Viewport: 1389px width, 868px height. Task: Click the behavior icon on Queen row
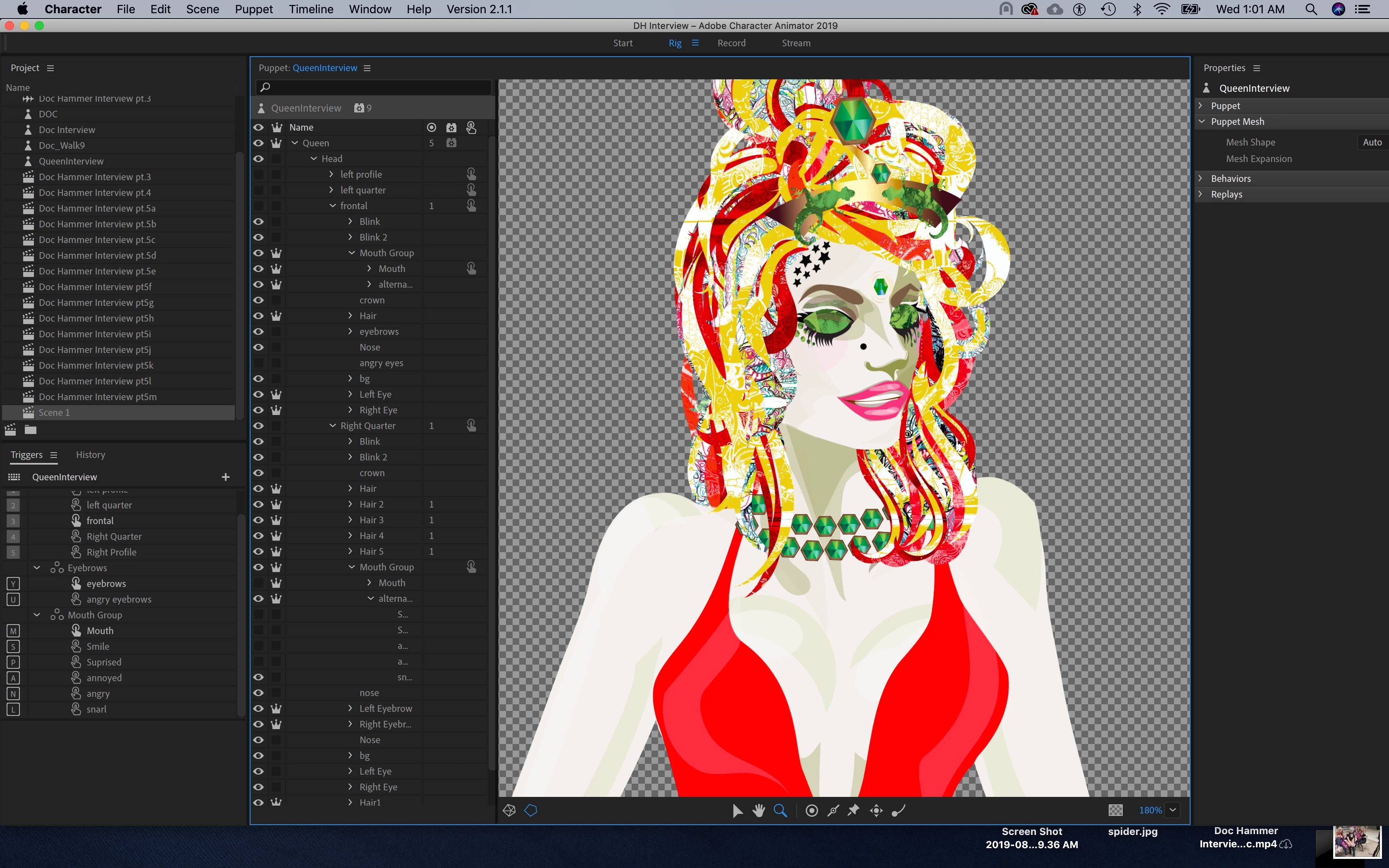pos(452,143)
